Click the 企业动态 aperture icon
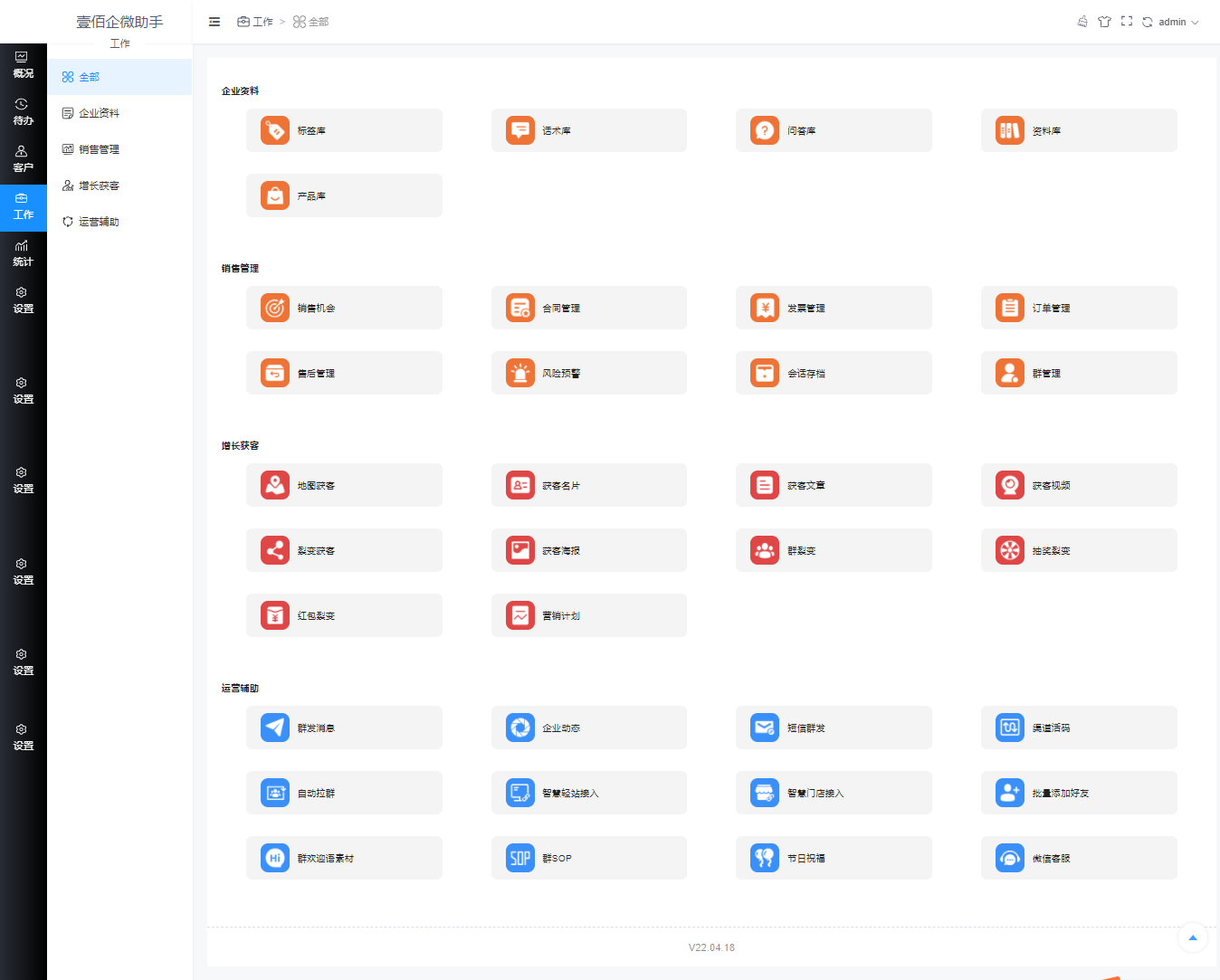1220x980 pixels. click(x=520, y=728)
